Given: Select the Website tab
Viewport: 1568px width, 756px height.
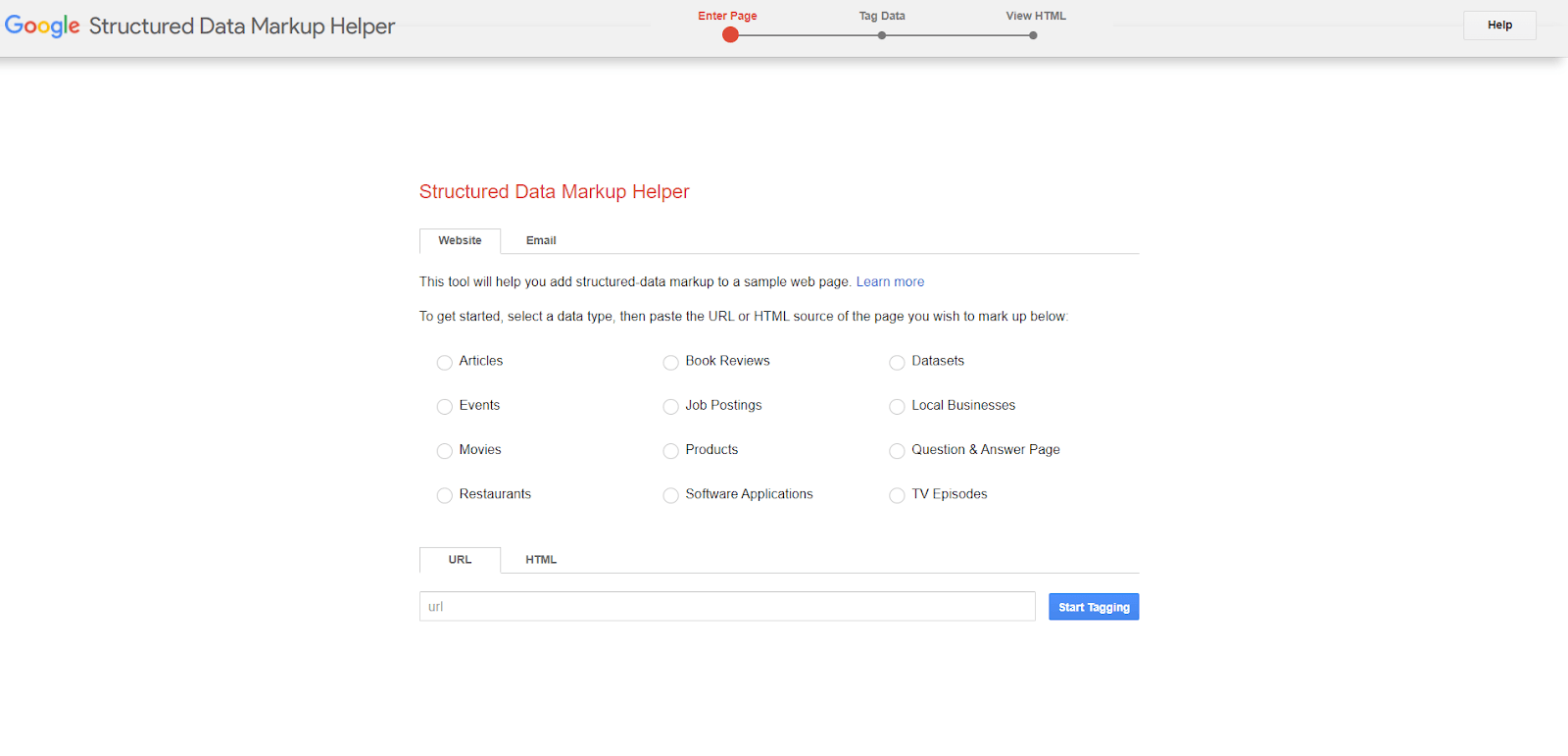Looking at the screenshot, I should click(x=460, y=241).
